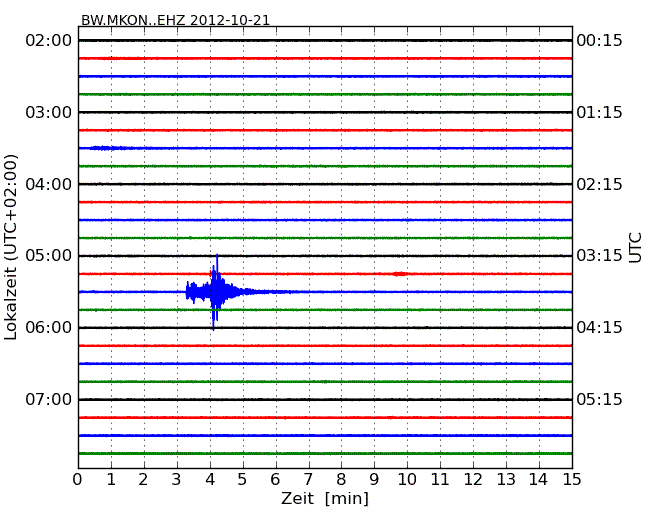
Task: Click the Zeit [min] axis label
Action: coord(325,498)
